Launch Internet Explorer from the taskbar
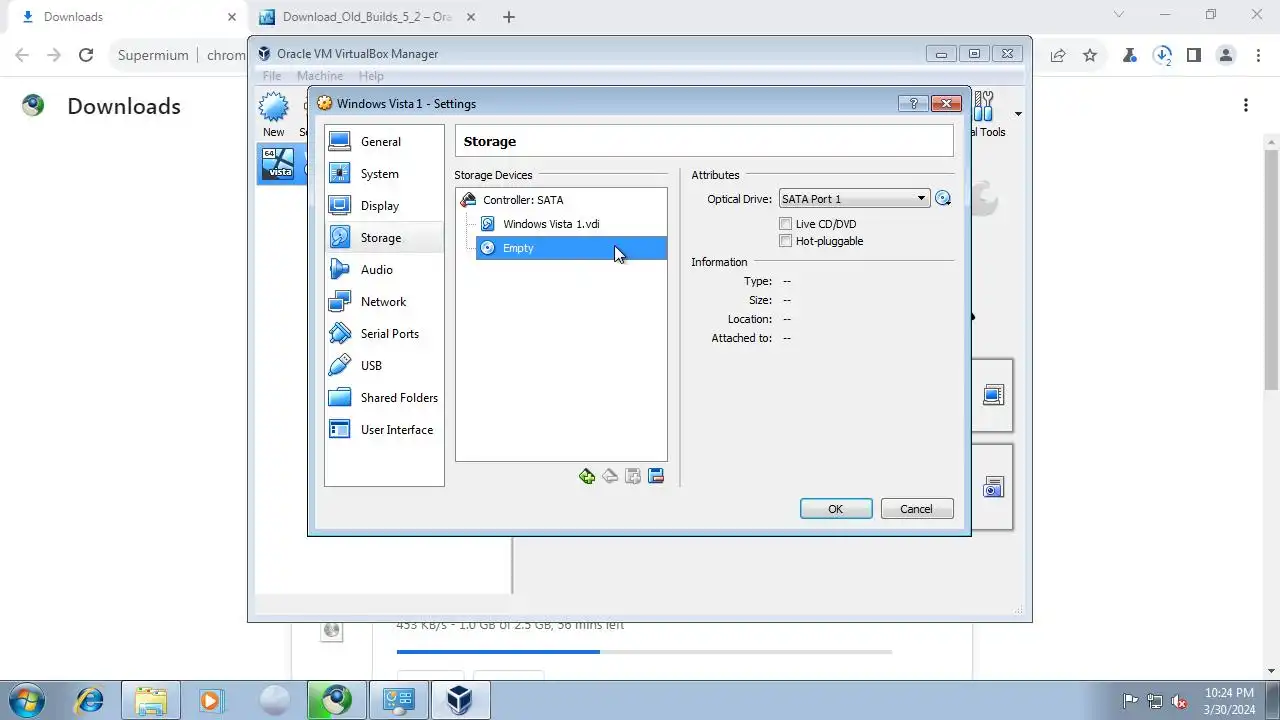 coord(90,700)
